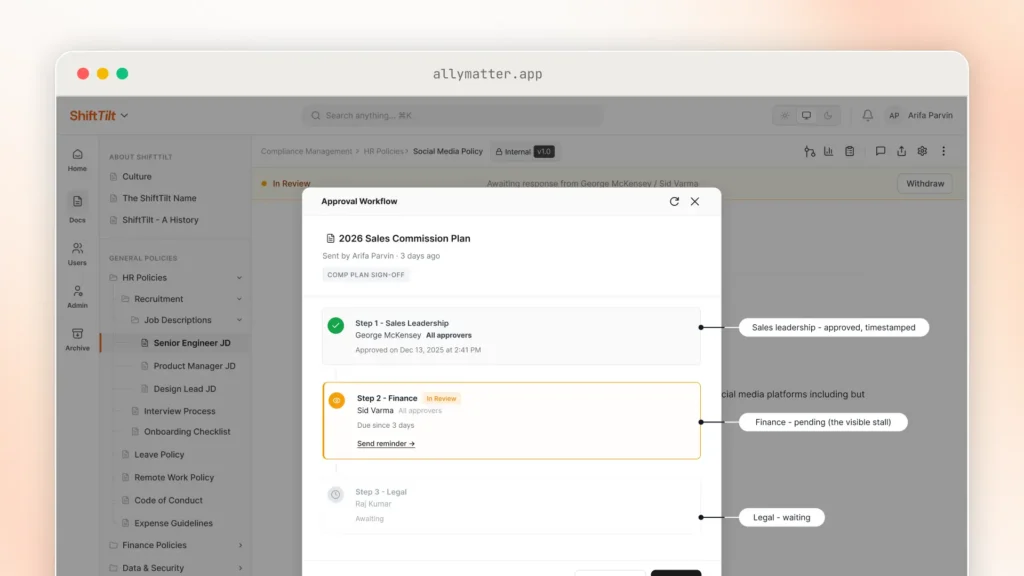Switch to light theme sun toggle
Viewport: 1024px width, 576px height.
pyautogui.click(x=785, y=116)
